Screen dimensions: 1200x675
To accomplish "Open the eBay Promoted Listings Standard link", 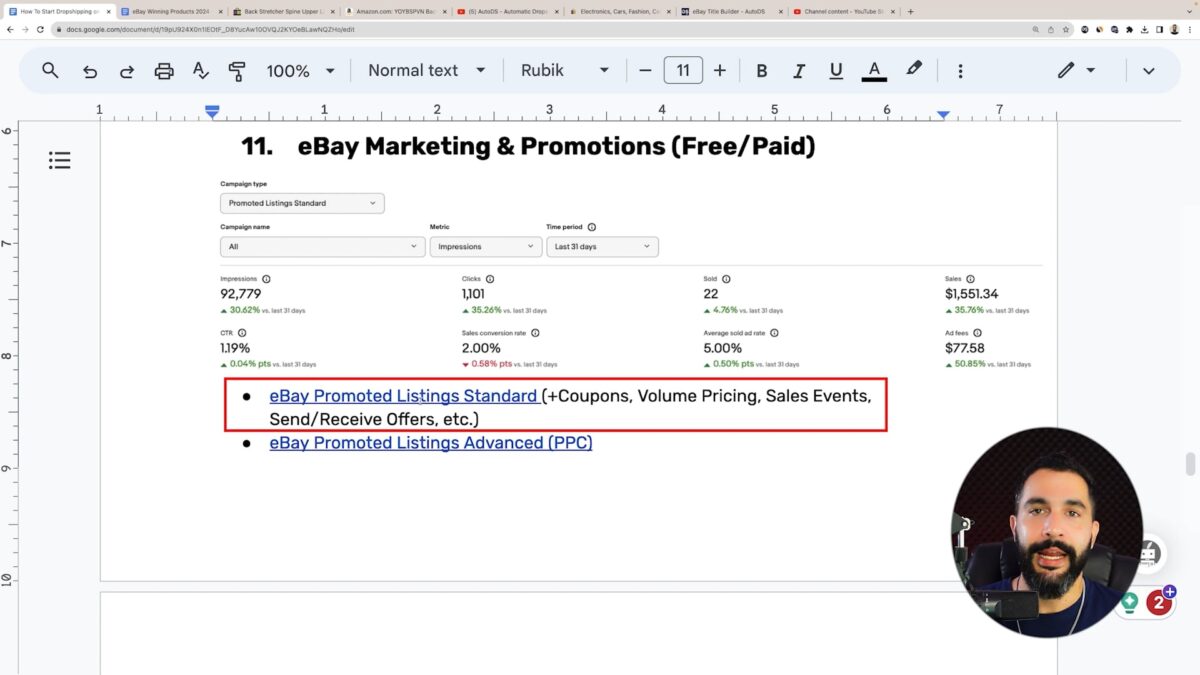I will click(403, 396).
